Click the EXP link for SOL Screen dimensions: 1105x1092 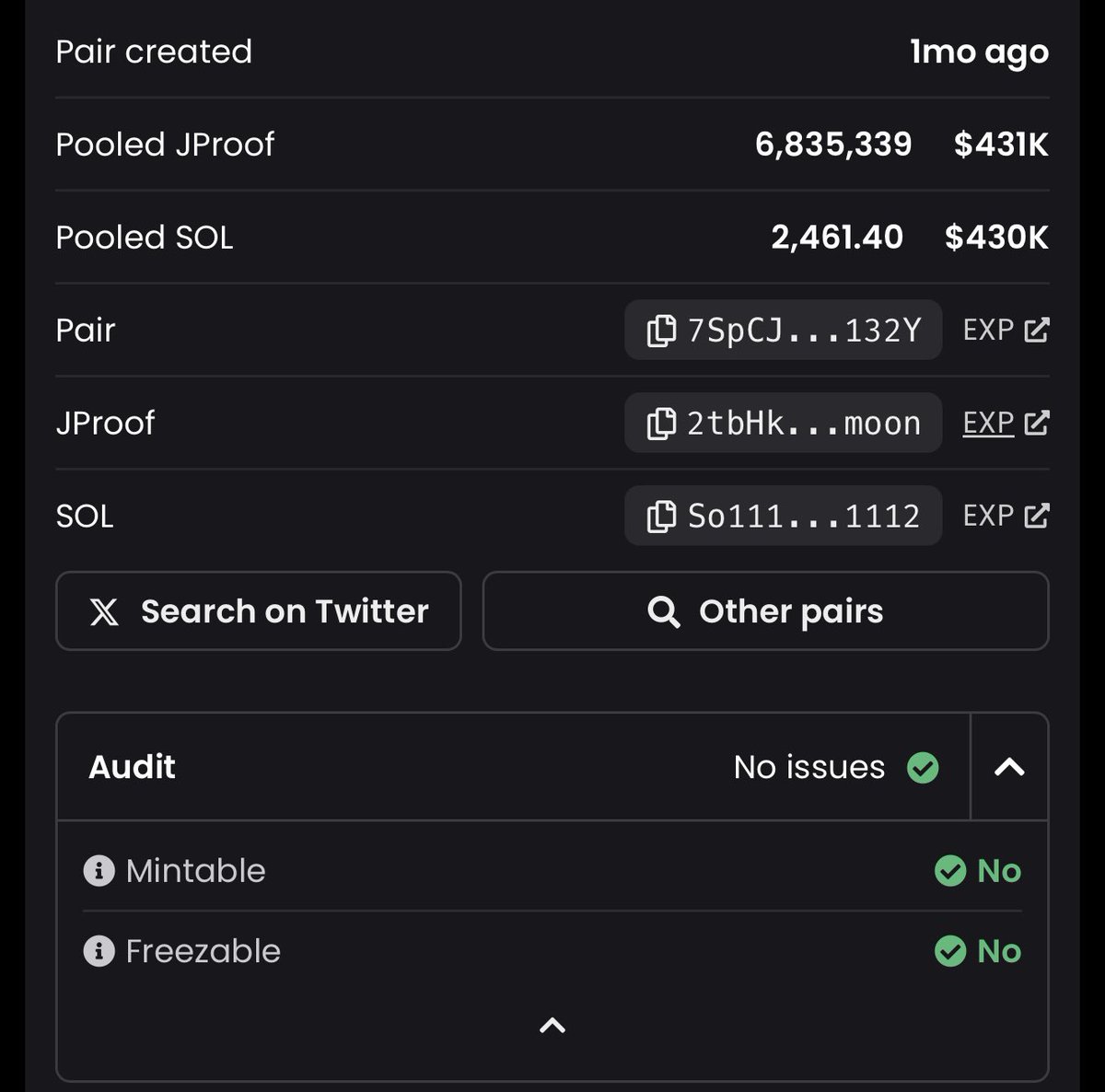coord(988,516)
